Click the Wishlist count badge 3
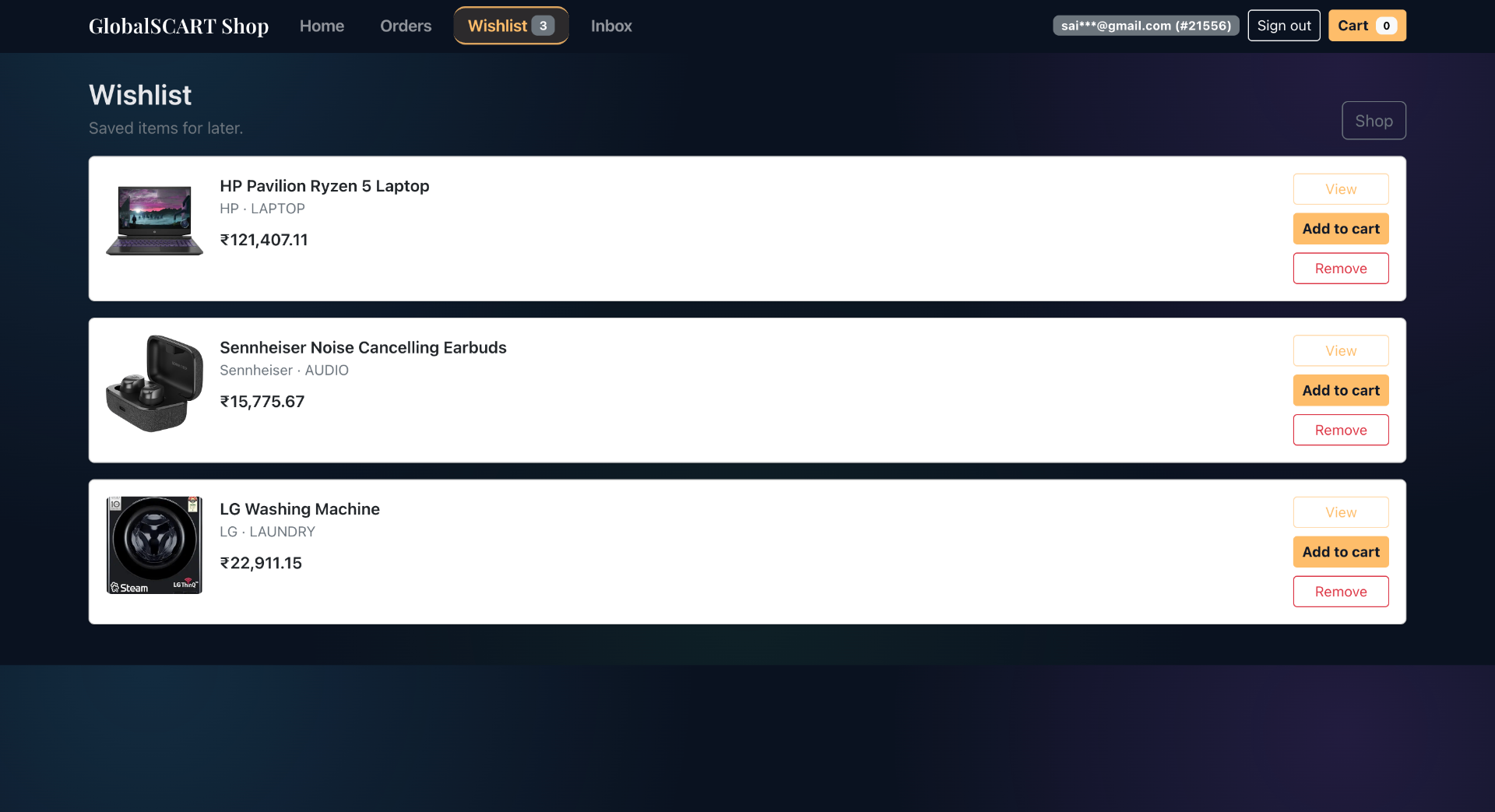Viewport: 1495px width, 812px height. 543,26
